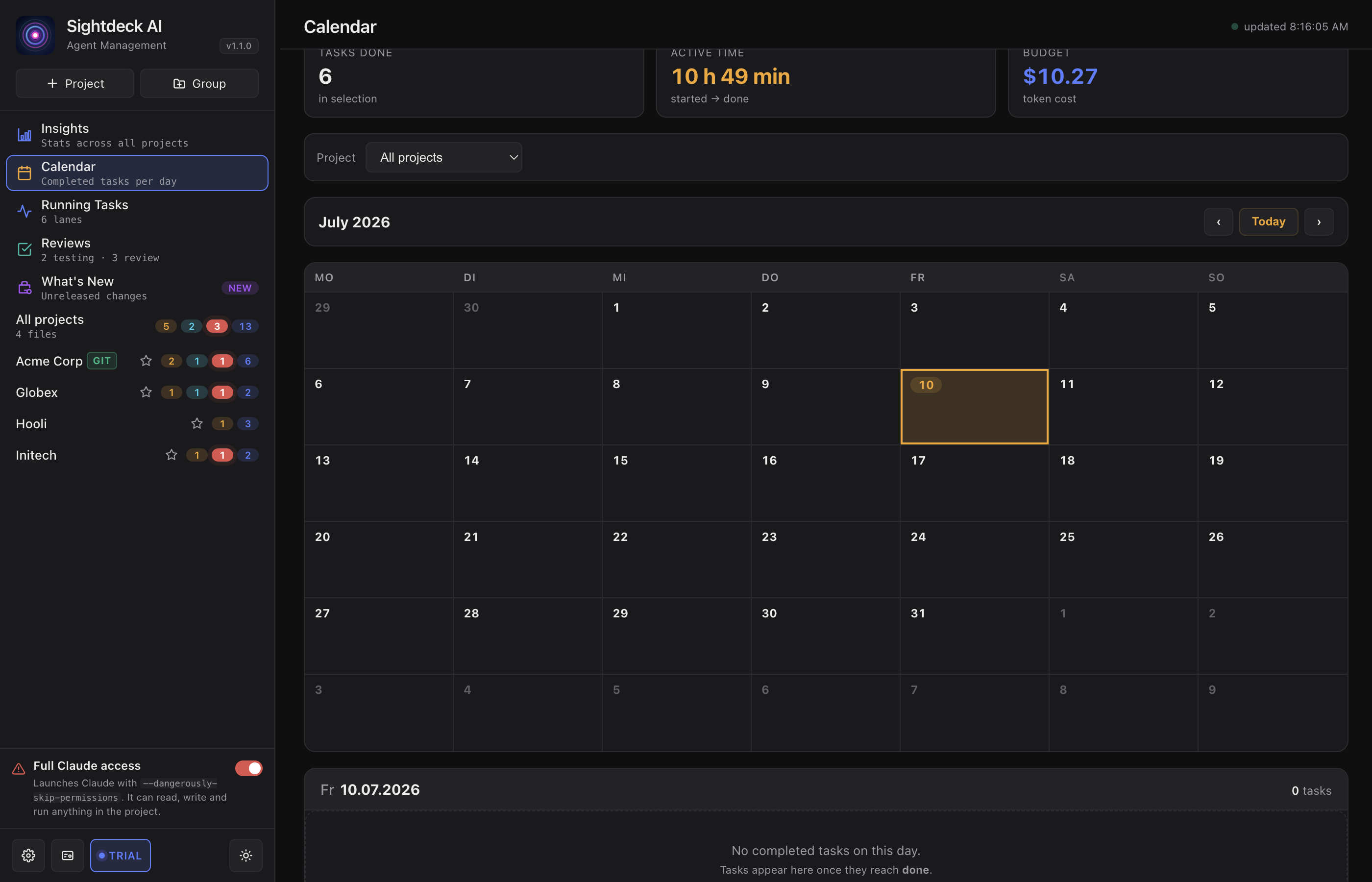Select July 24 calendar cell
The height and width of the screenshot is (882, 1372).
coord(975,560)
